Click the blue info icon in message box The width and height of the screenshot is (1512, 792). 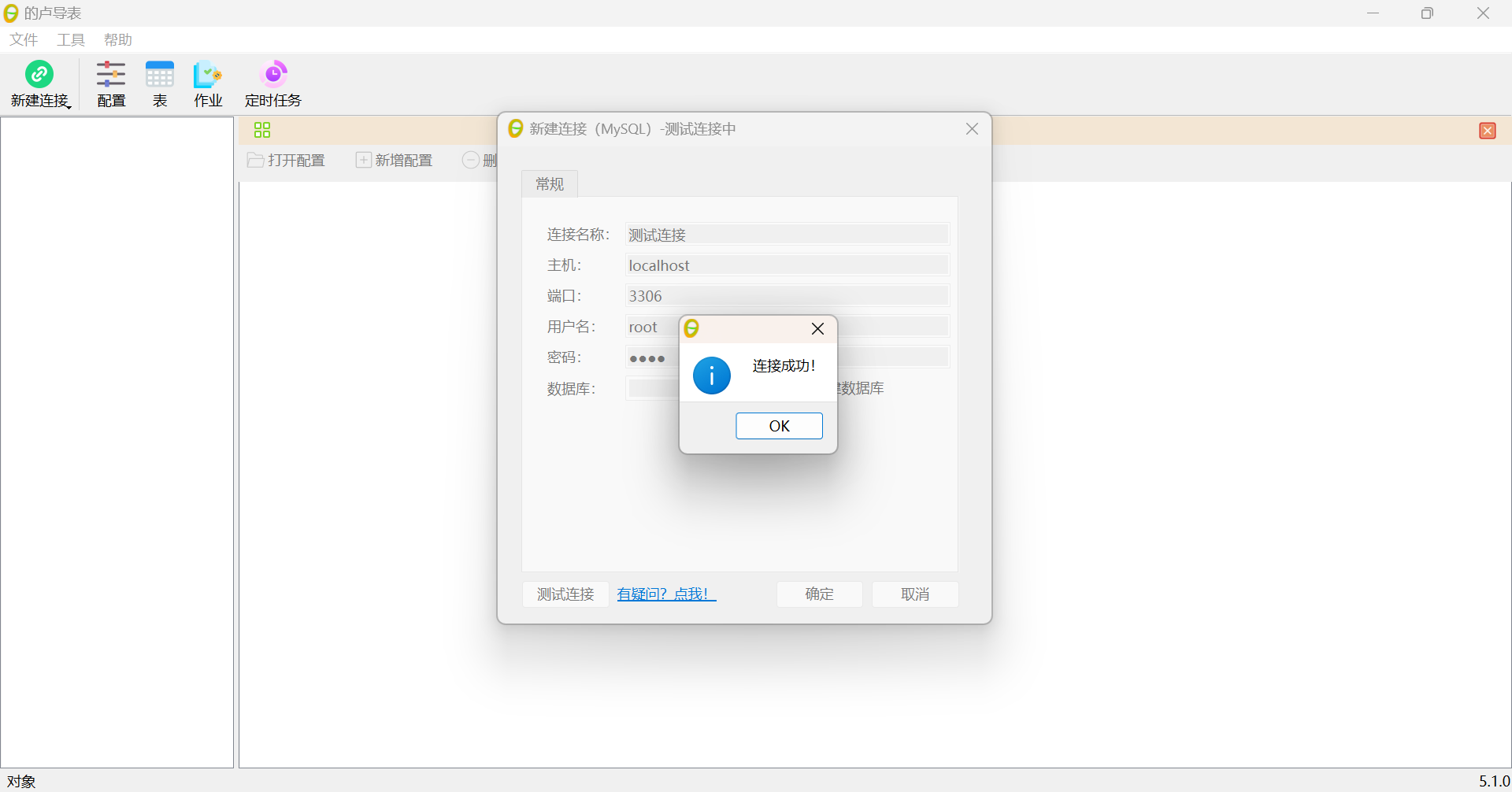(712, 376)
